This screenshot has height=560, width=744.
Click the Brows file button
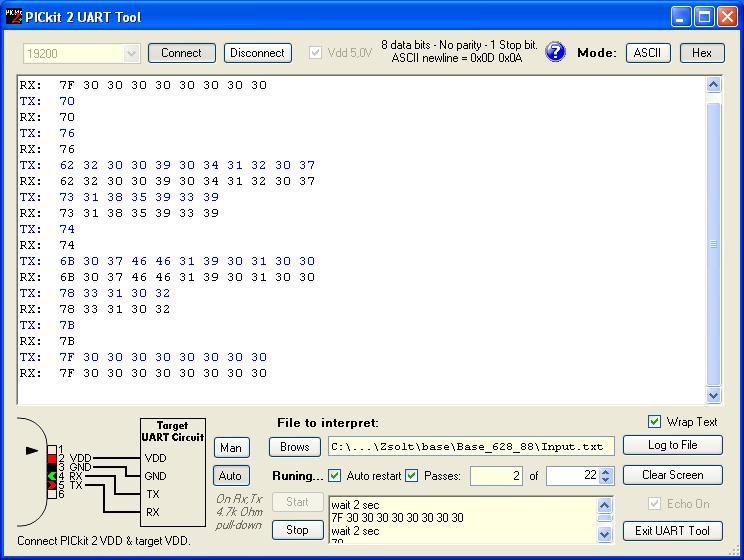(295, 447)
